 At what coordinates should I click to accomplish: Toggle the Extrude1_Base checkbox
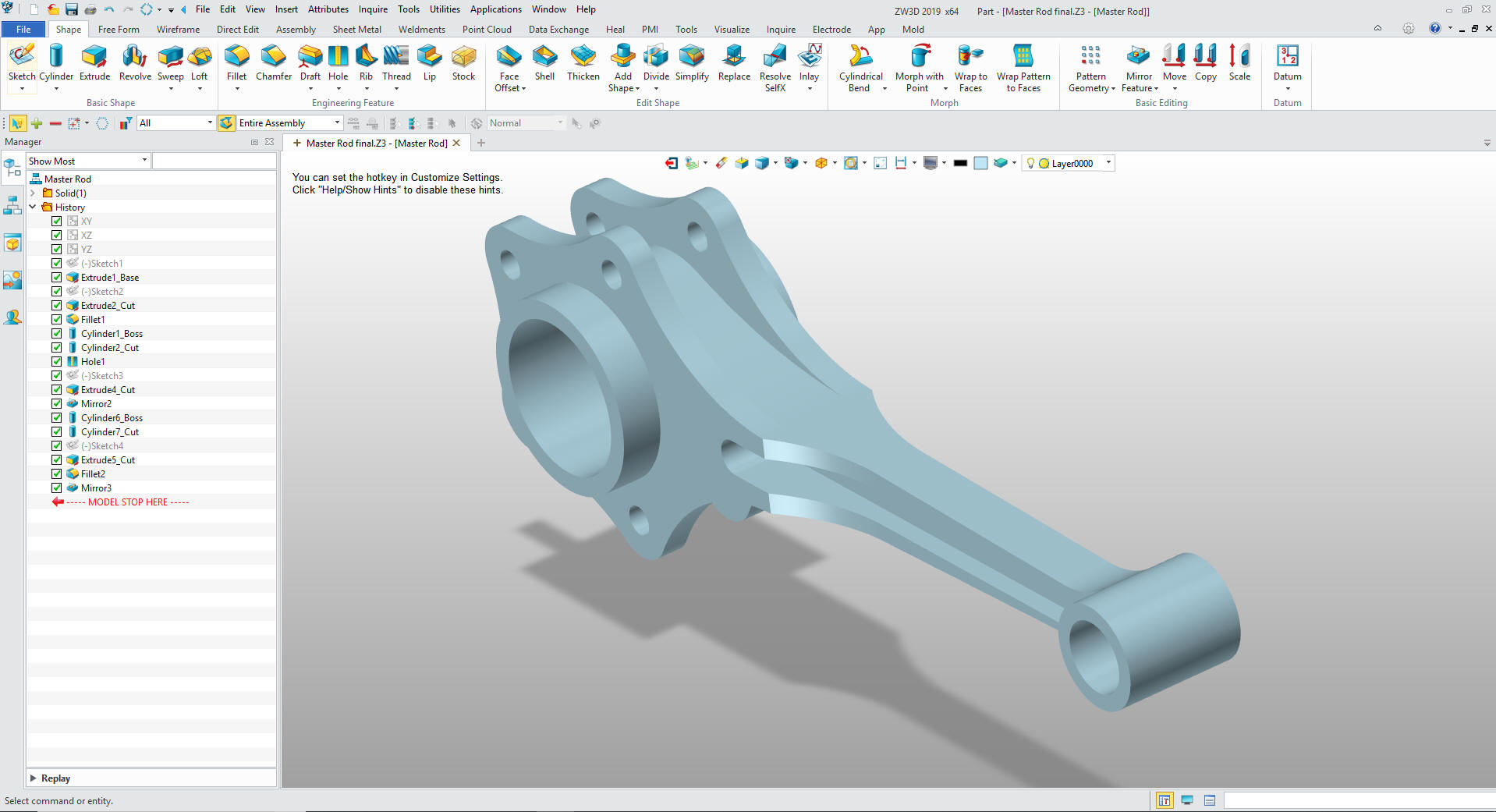57,278
